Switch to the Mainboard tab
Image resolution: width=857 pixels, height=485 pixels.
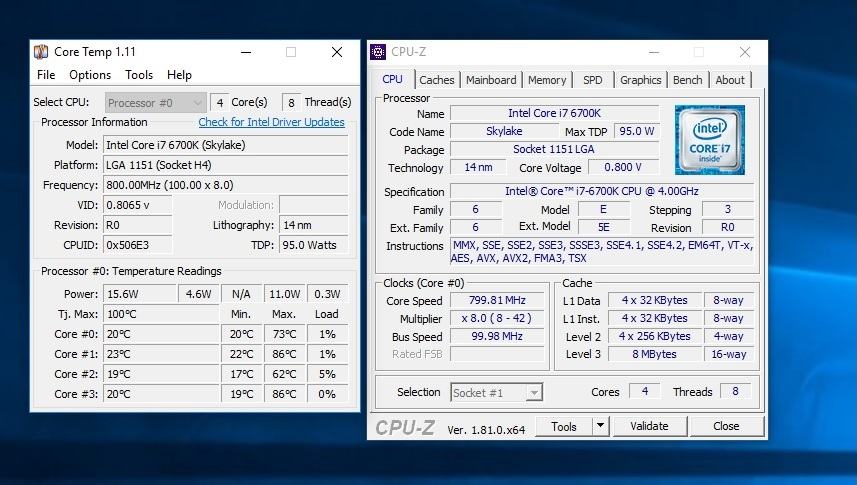point(491,80)
